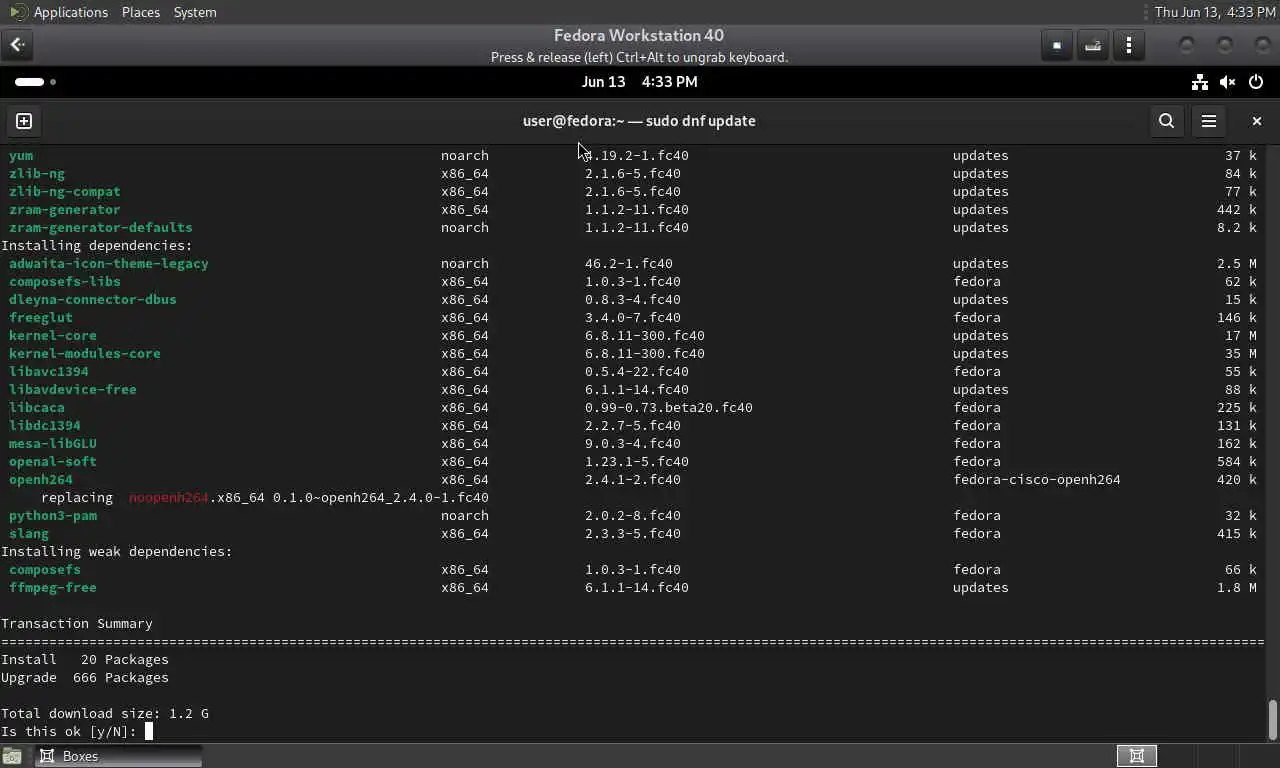Click 'Total download size: 1.2 G' line
The height and width of the screenshot is (768, 1280).
105,713
